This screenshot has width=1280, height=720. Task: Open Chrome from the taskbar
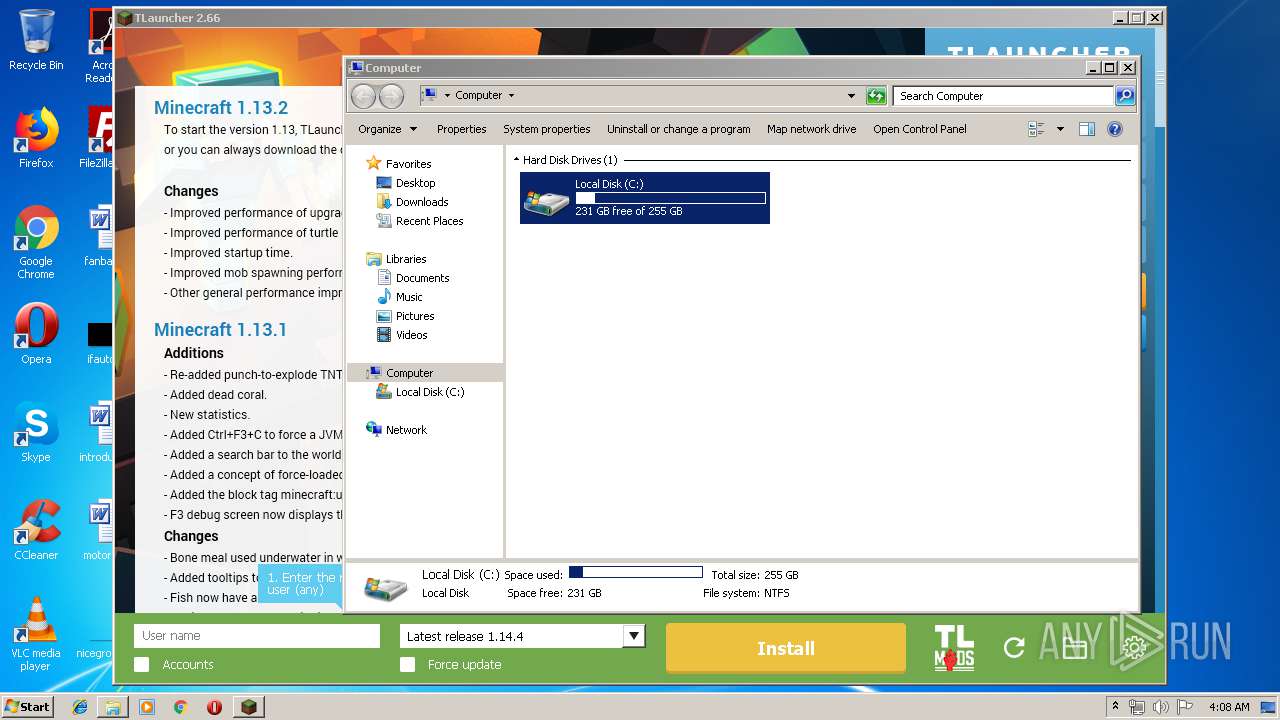(x=180, y=706)
